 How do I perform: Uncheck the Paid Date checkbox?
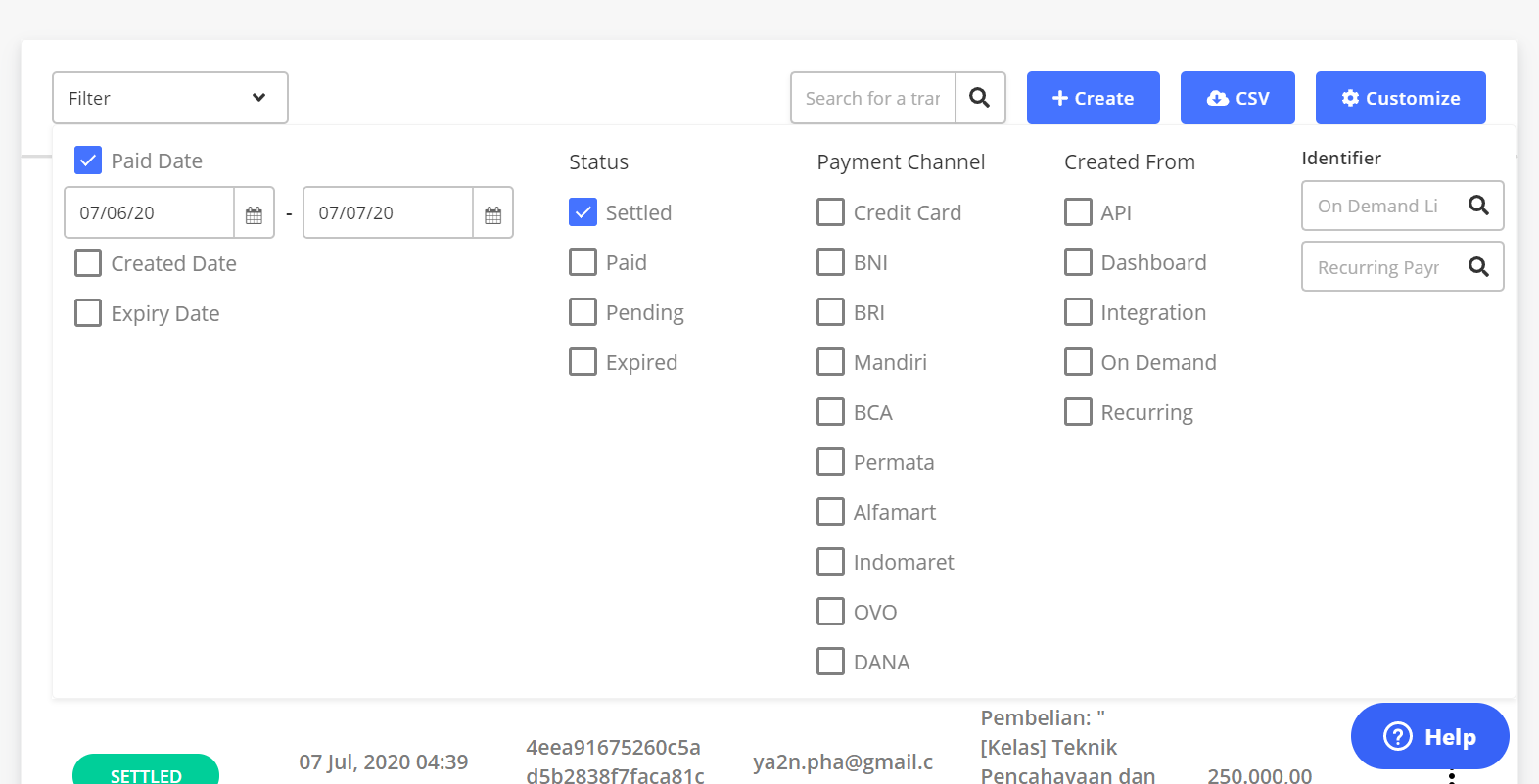click(88, 161)
